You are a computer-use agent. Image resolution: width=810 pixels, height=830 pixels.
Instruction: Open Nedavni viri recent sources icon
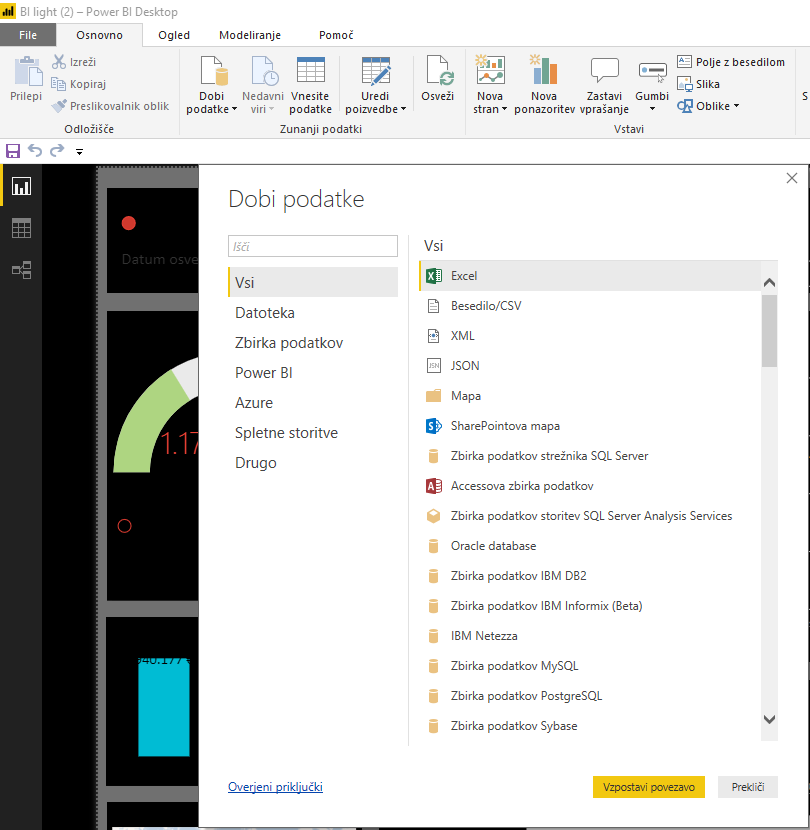[x=265, y=71]
